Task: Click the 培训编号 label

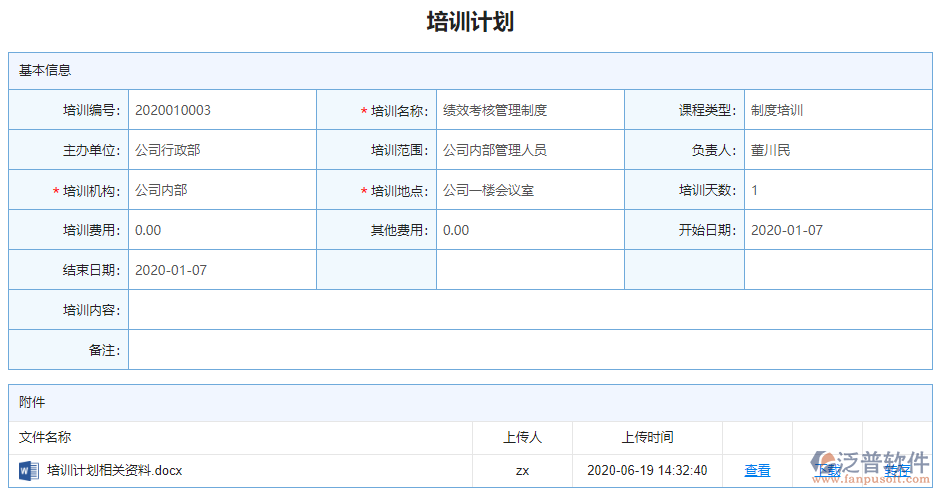Action: coord(91,110)
